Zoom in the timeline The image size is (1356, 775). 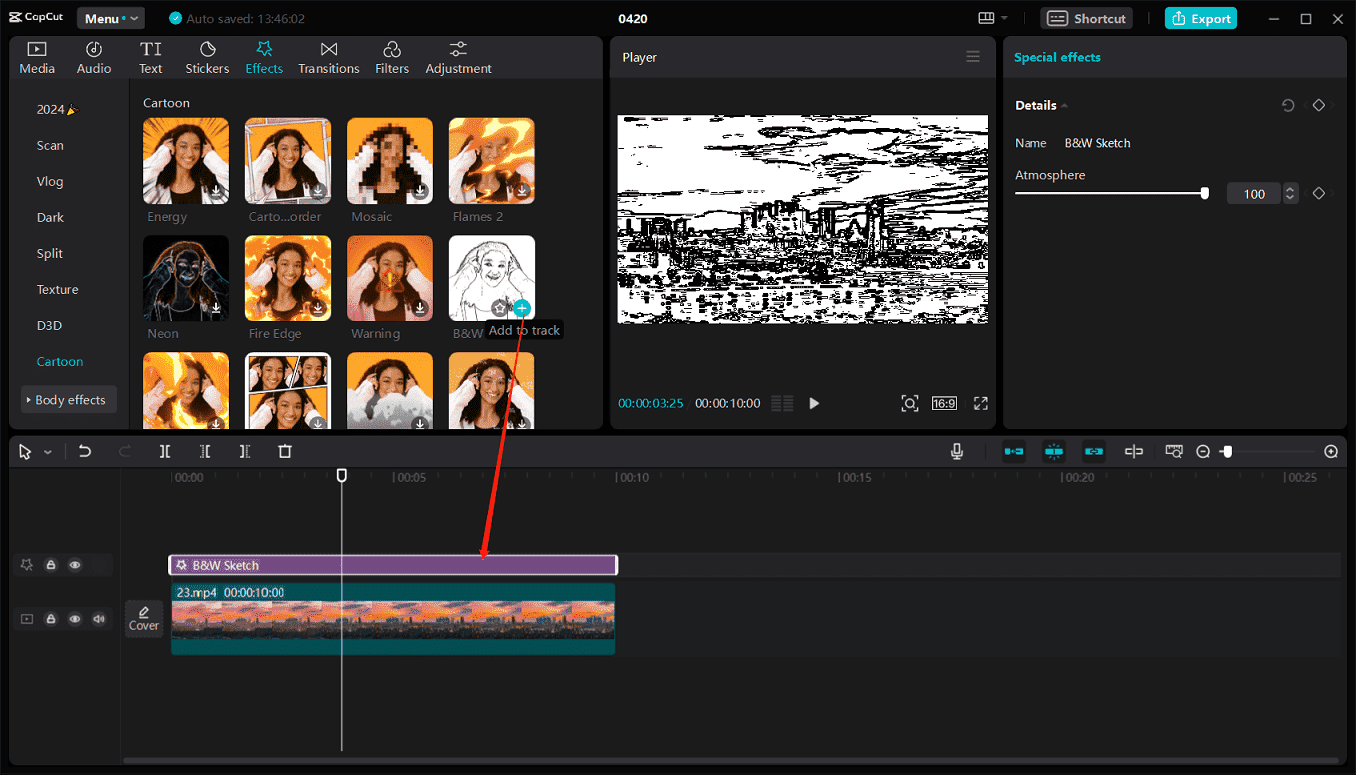click(x=1331, y=452)
